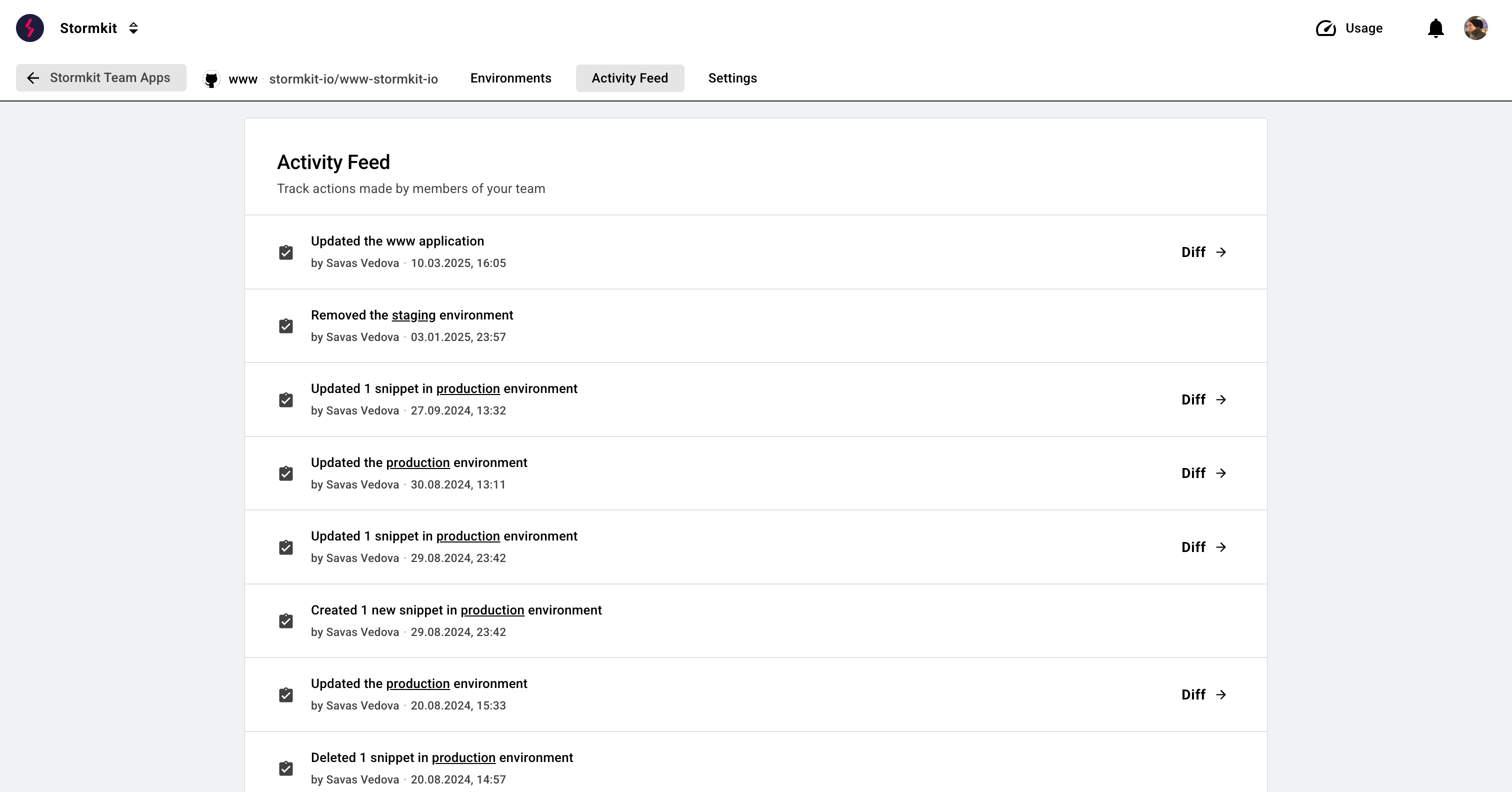Click the Activity Feed heading
The image size is (1512, 792).
click(x=333, y=162)
